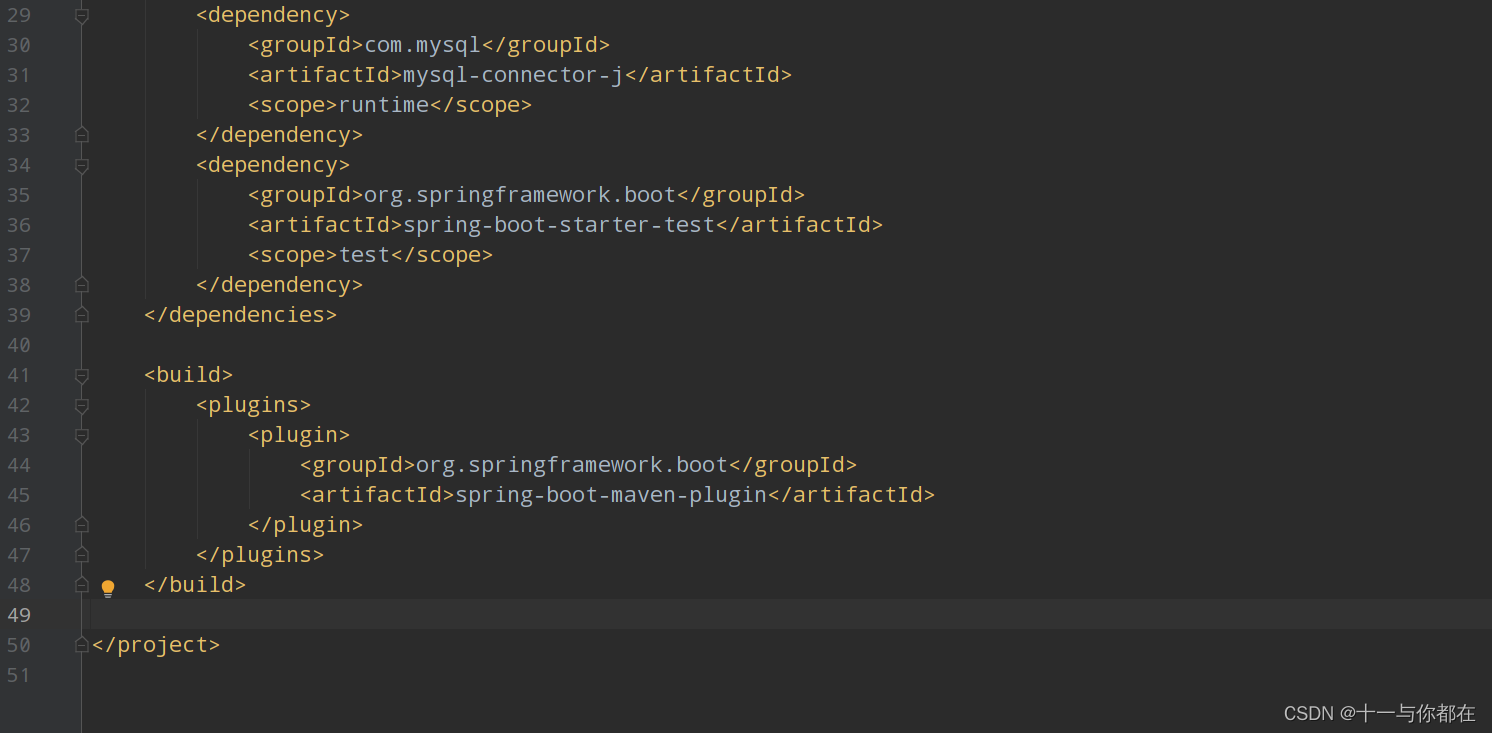Click the runtime scope value
This screenshot has height=733, width=1492.
click(x=383, y=104)
